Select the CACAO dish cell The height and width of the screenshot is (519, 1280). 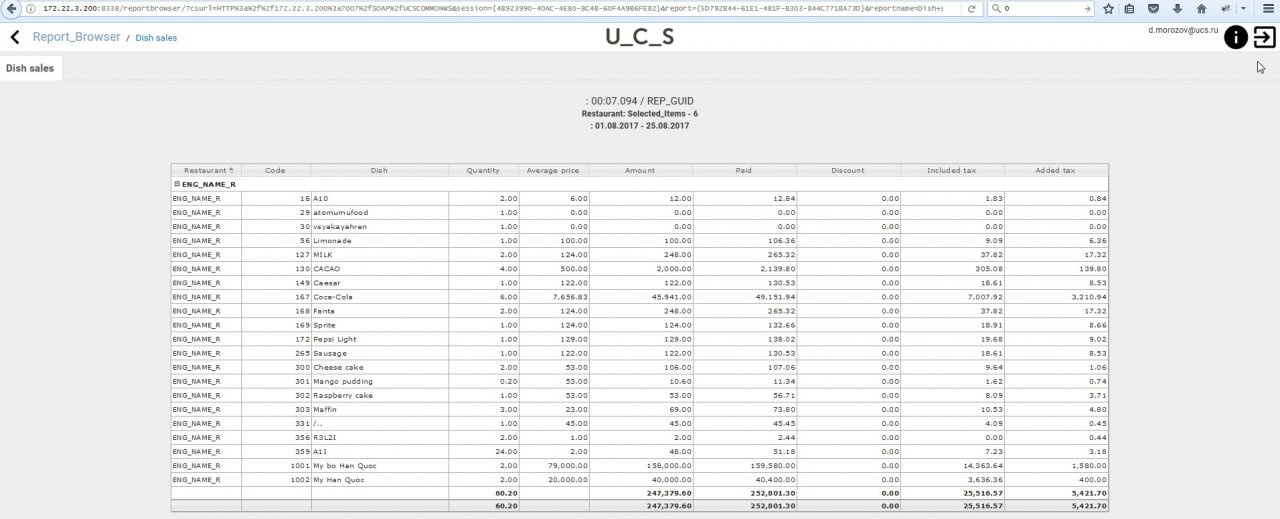379,269
